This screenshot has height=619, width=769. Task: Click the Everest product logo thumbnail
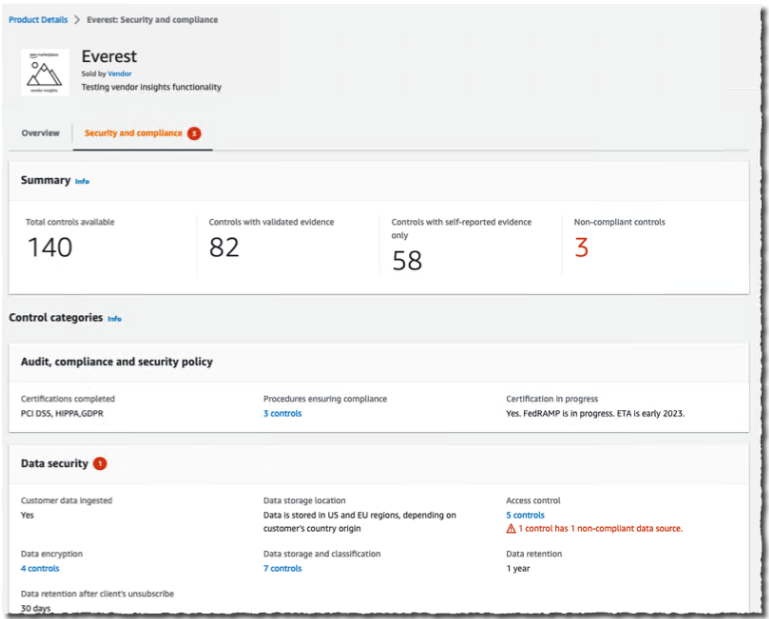(x=45, y=72)
